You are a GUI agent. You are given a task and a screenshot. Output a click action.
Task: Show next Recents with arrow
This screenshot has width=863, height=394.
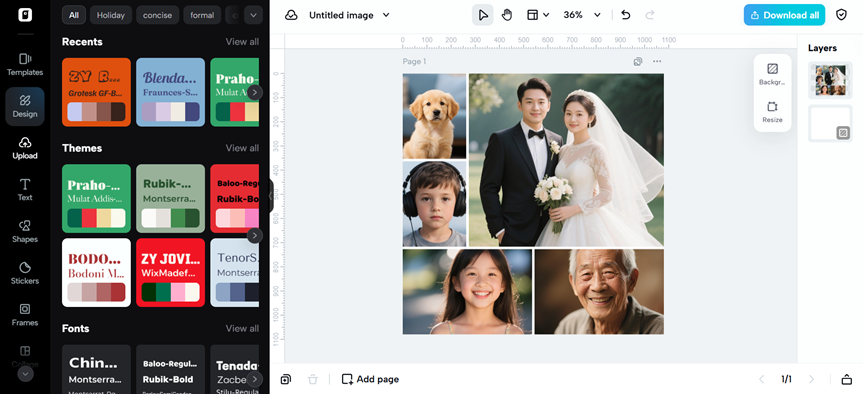[x=254, y=92]
